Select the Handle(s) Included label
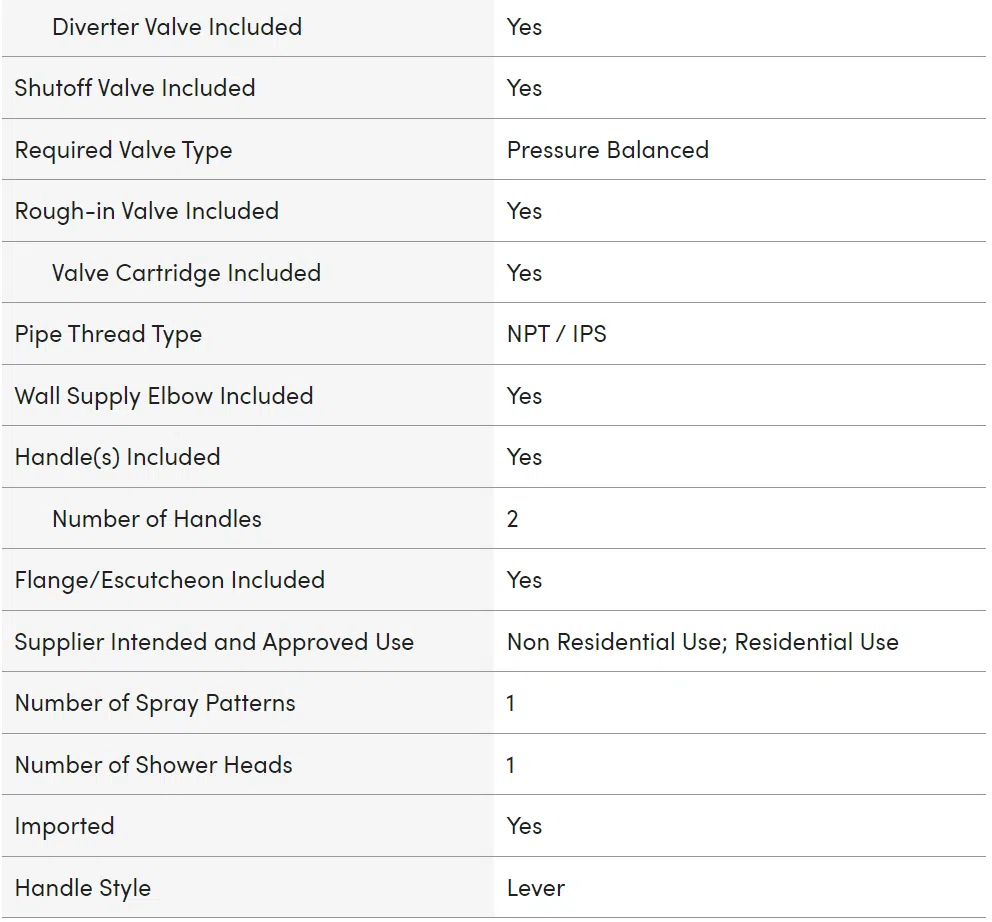This screenshot has width=992, height=922. tap(117, 458)
